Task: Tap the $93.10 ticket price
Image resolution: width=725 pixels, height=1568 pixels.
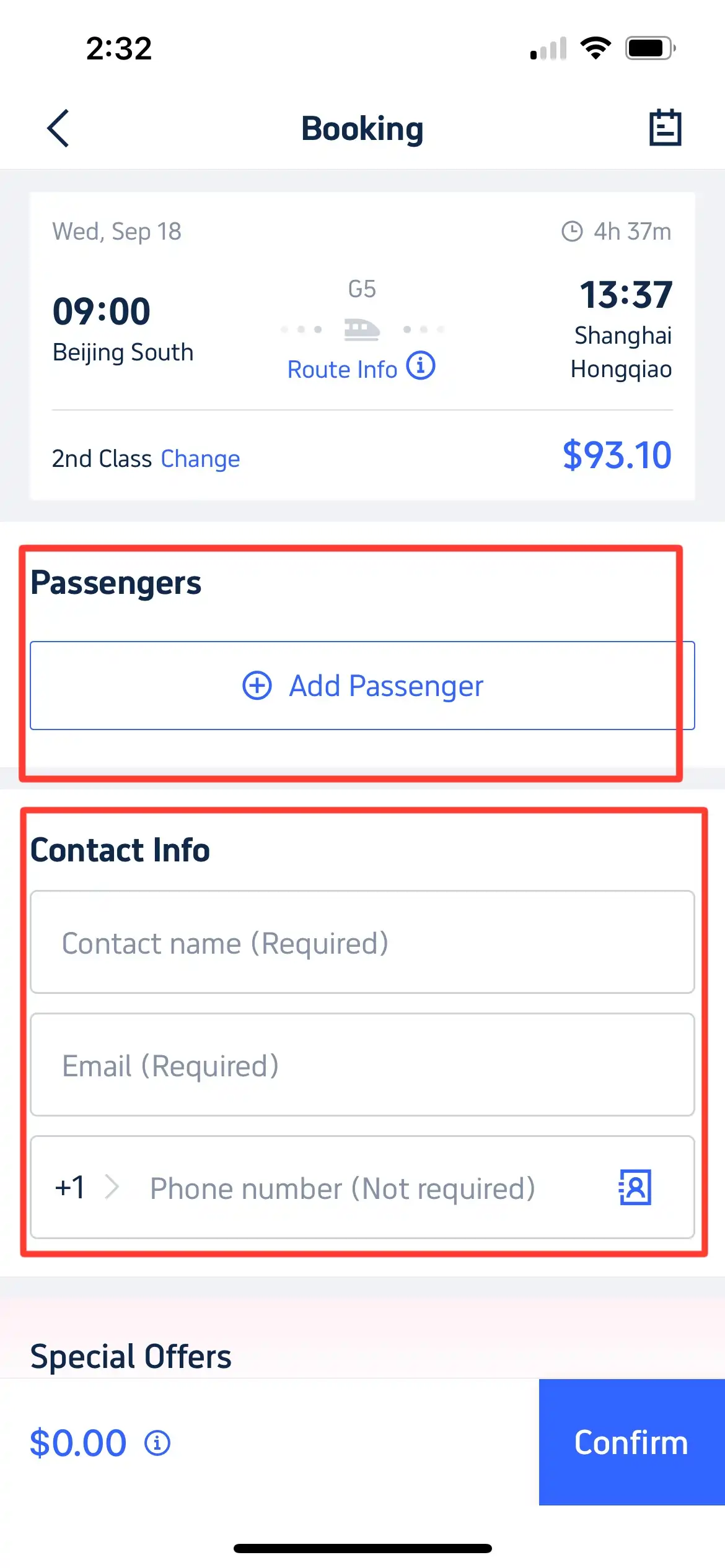Action: pos(617,455)
